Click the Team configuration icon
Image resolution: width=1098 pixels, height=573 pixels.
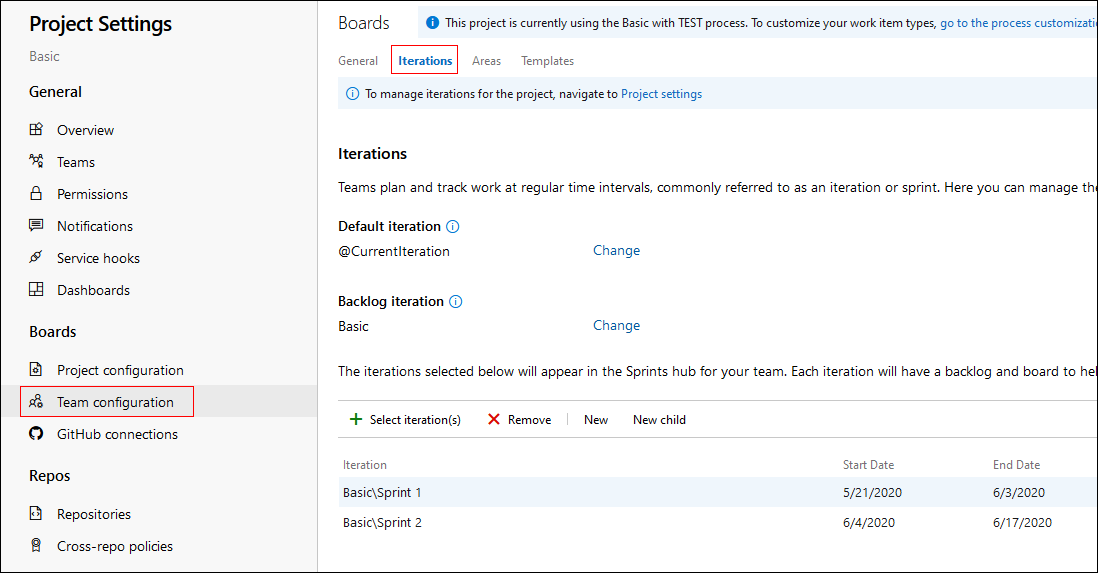36,401
